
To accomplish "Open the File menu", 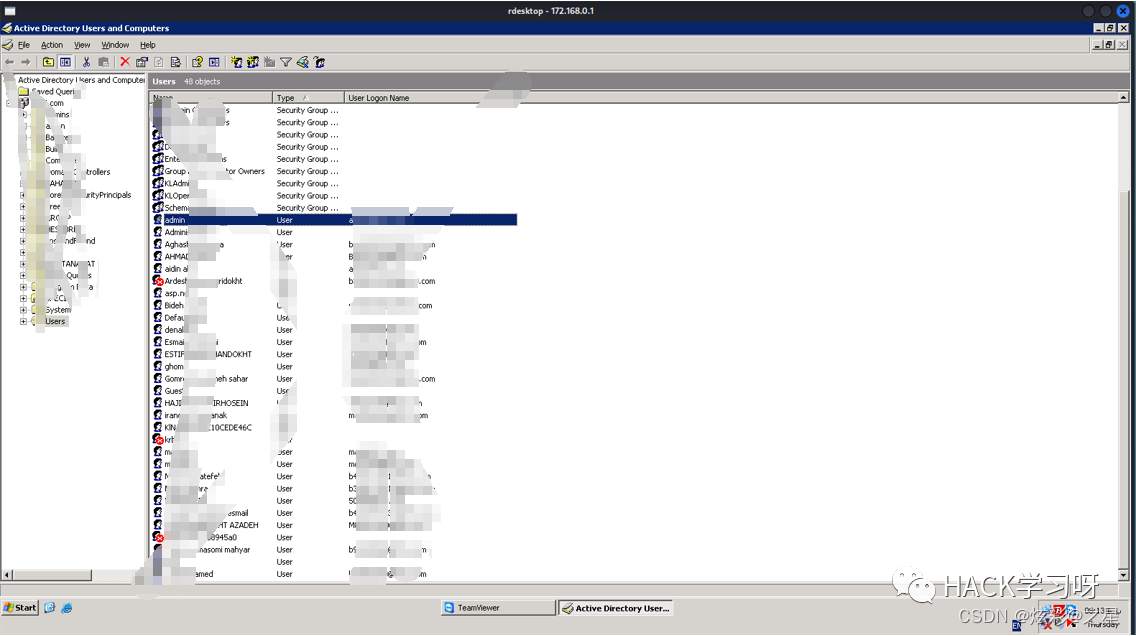I will click(x=24, y=45).
